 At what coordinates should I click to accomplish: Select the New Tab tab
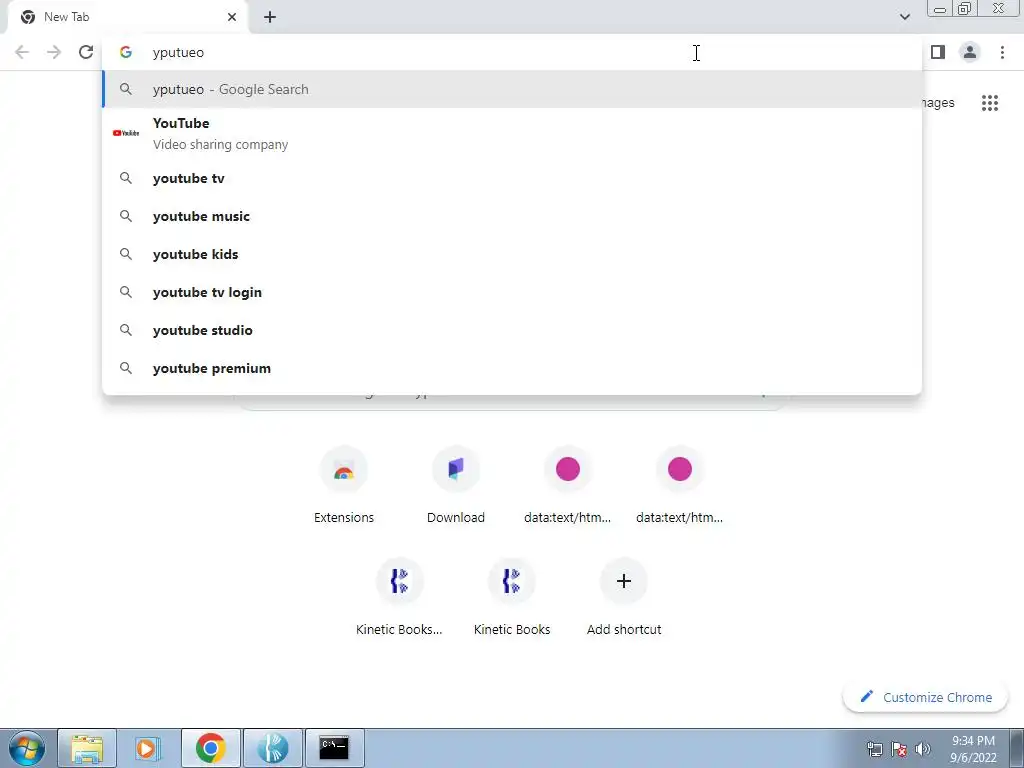127,17
